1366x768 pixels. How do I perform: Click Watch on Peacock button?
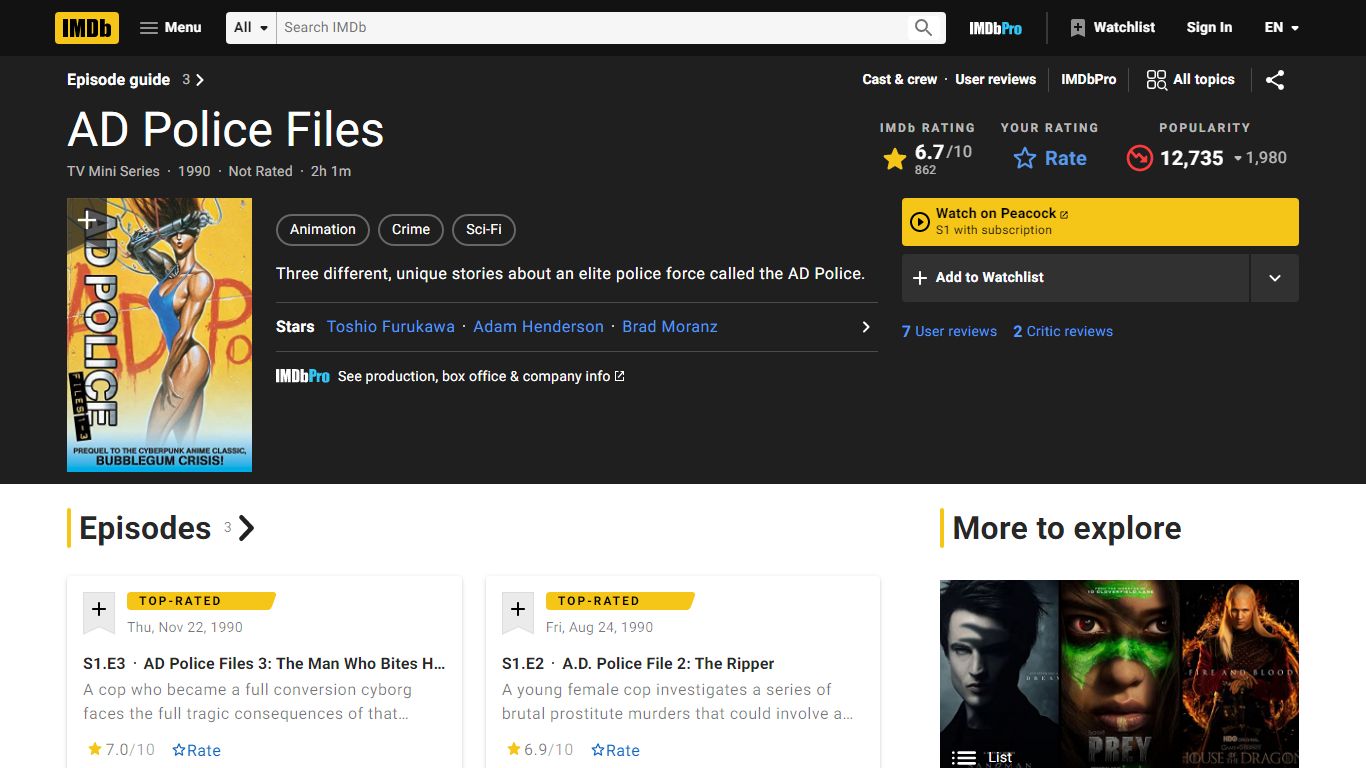point(1100,222)
